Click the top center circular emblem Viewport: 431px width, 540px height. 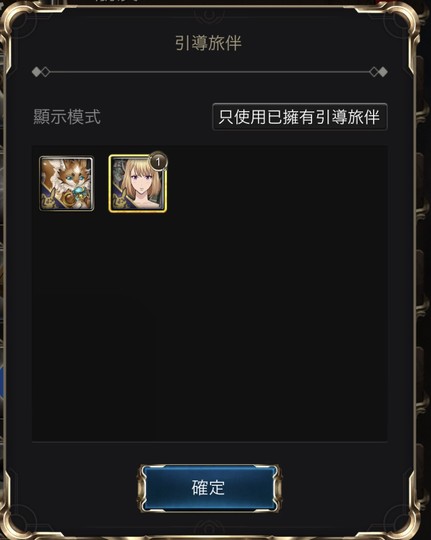point(208,14)
